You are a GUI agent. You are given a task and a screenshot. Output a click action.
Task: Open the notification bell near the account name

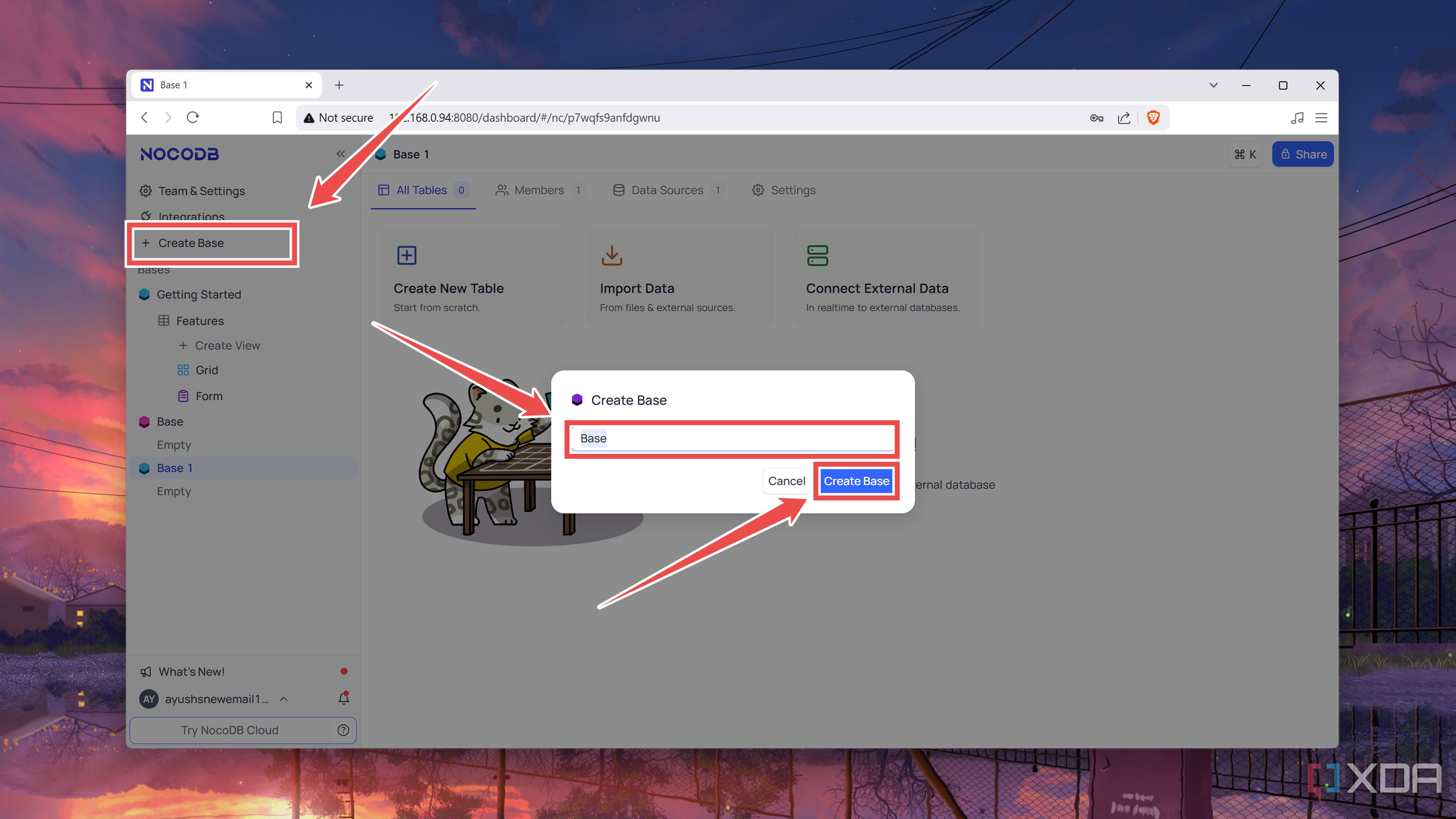pyautogui.click(x=344, y=698)
